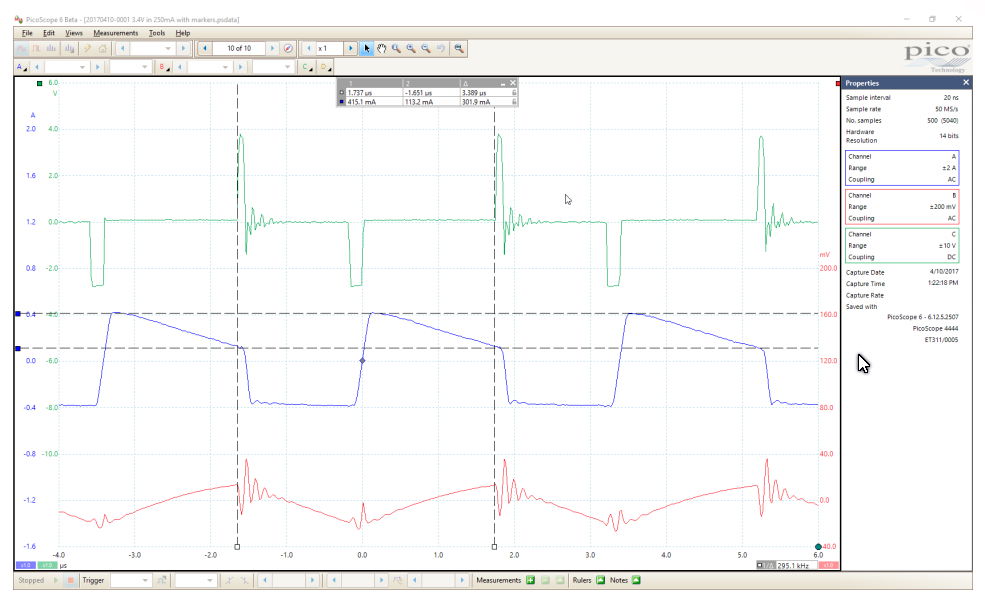Open the timebase dropdown in the top toolbar
This screenshot has height=601, width=985.
[x=151, y=48]
